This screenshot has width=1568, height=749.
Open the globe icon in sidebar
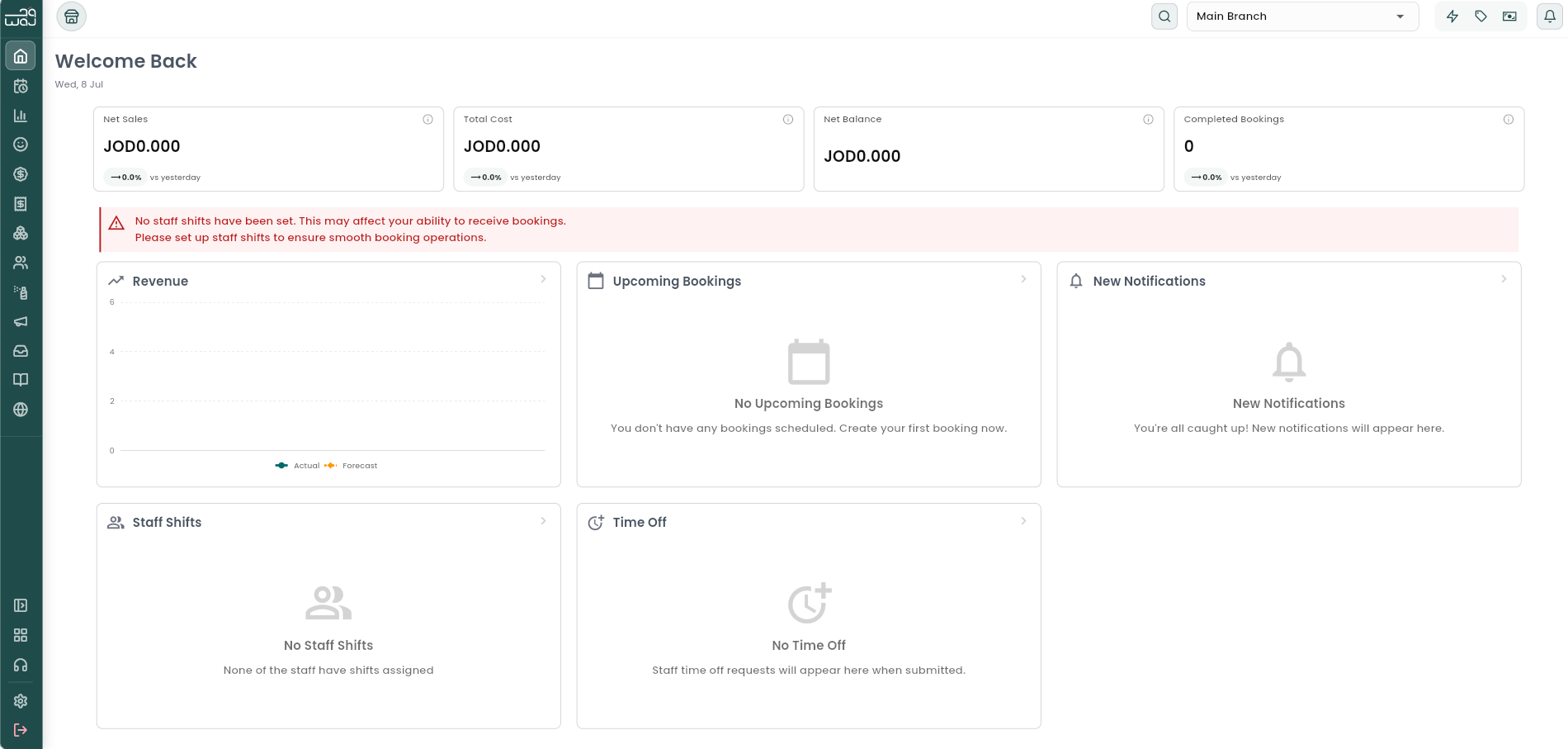21,410
